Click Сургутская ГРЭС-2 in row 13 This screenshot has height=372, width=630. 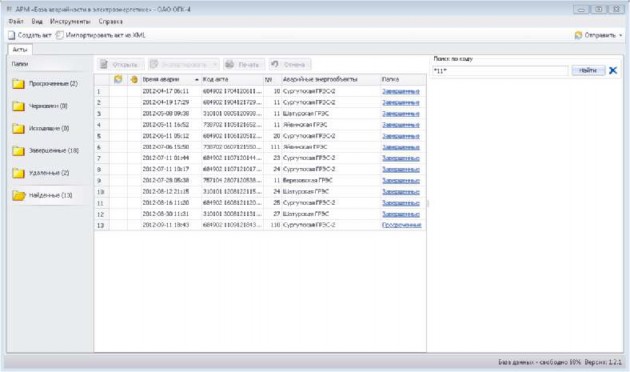[309, 225]
